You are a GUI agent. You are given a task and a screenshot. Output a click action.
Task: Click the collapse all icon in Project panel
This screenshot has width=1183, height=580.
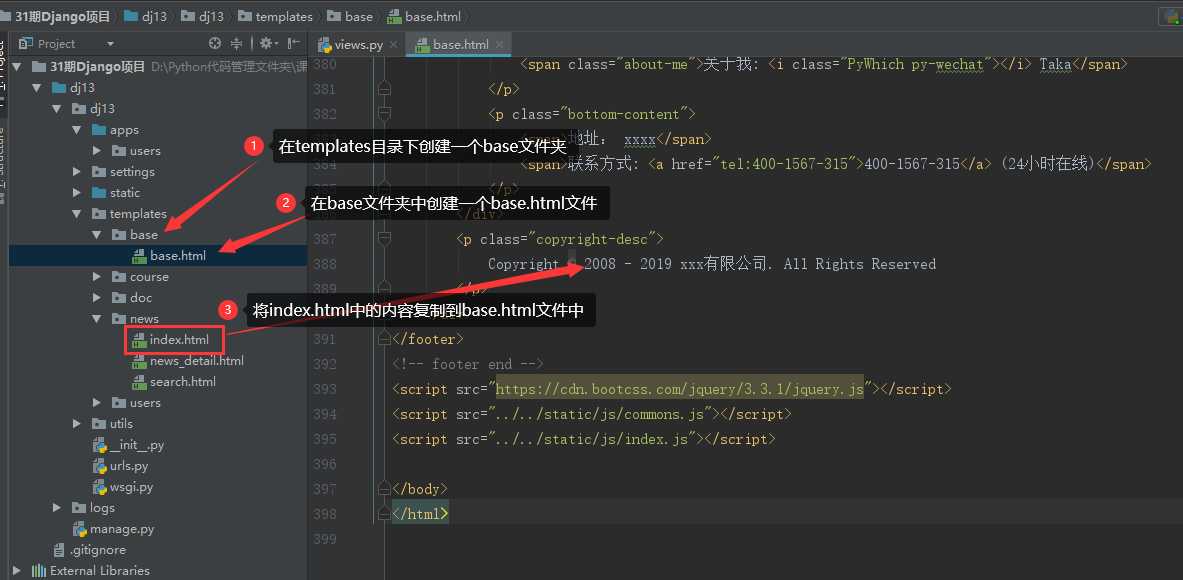[237, 44]
